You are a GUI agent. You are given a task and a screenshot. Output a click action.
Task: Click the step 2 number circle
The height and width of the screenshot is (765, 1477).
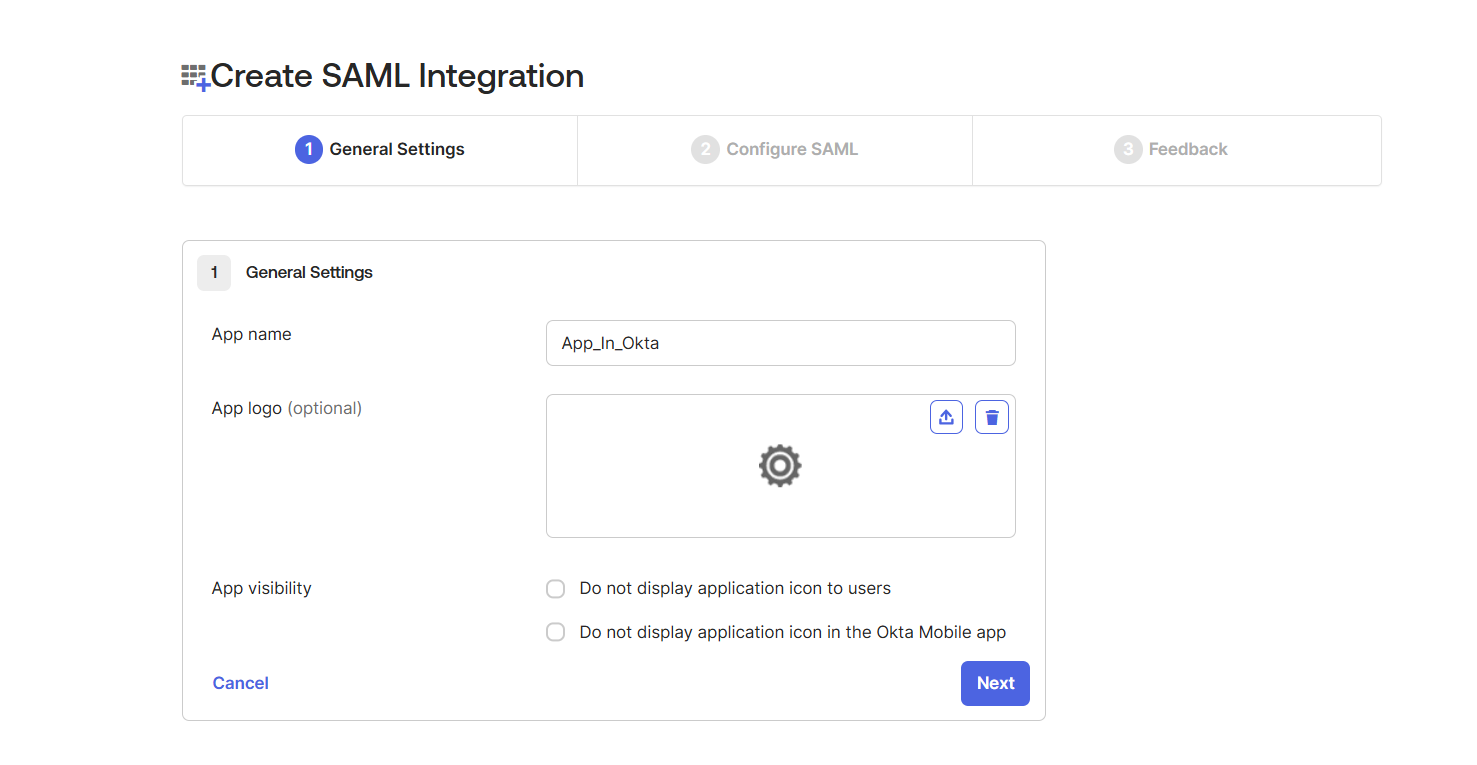click(705, 149)
